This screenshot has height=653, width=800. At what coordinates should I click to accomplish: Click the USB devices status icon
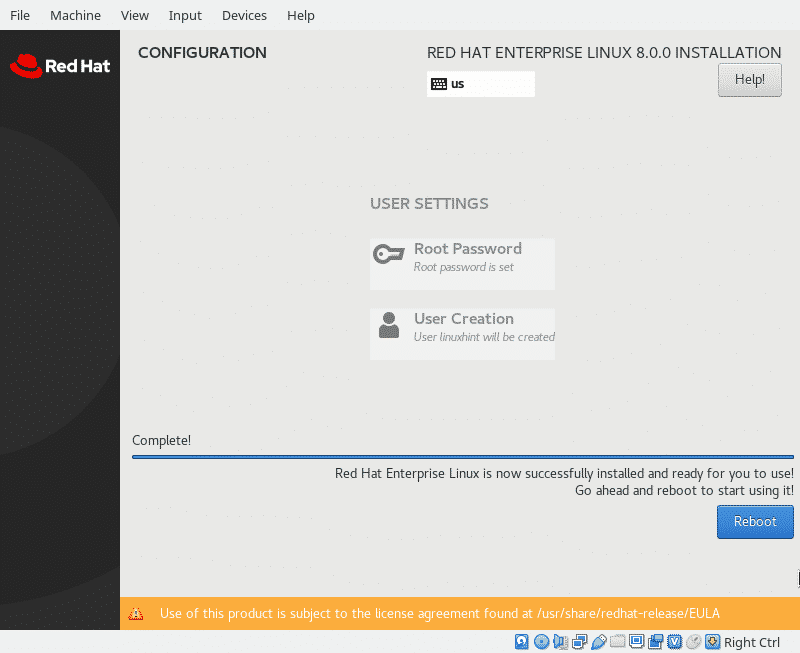(598, 641)
